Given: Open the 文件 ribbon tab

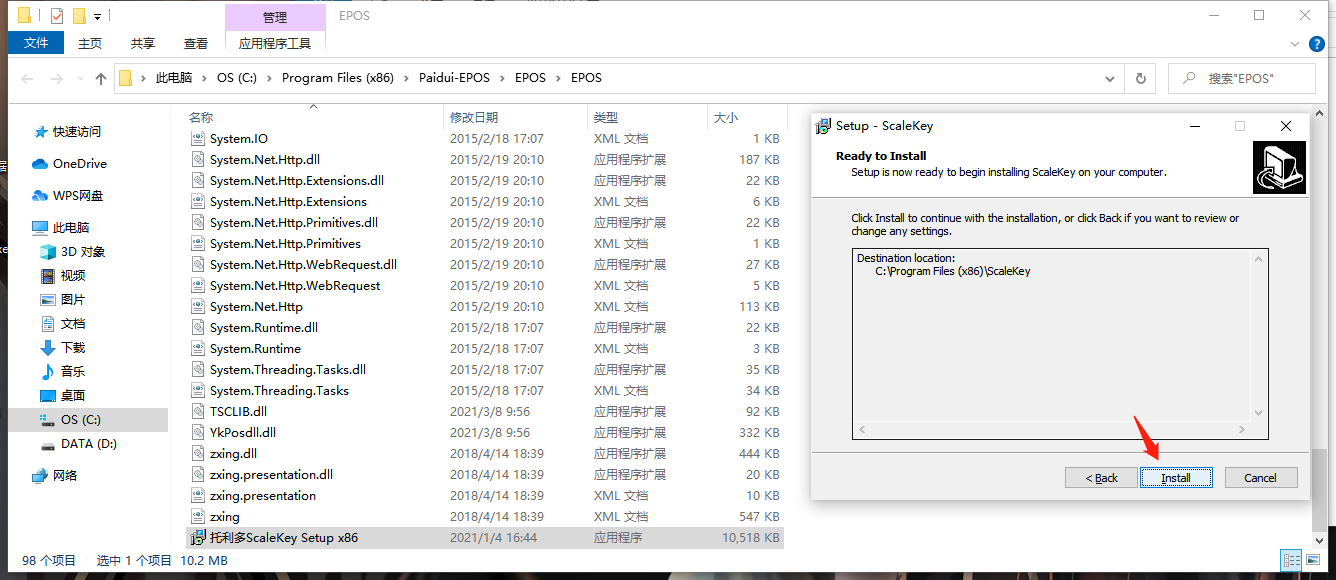Looking at the screenshot, I should point(36,43).
